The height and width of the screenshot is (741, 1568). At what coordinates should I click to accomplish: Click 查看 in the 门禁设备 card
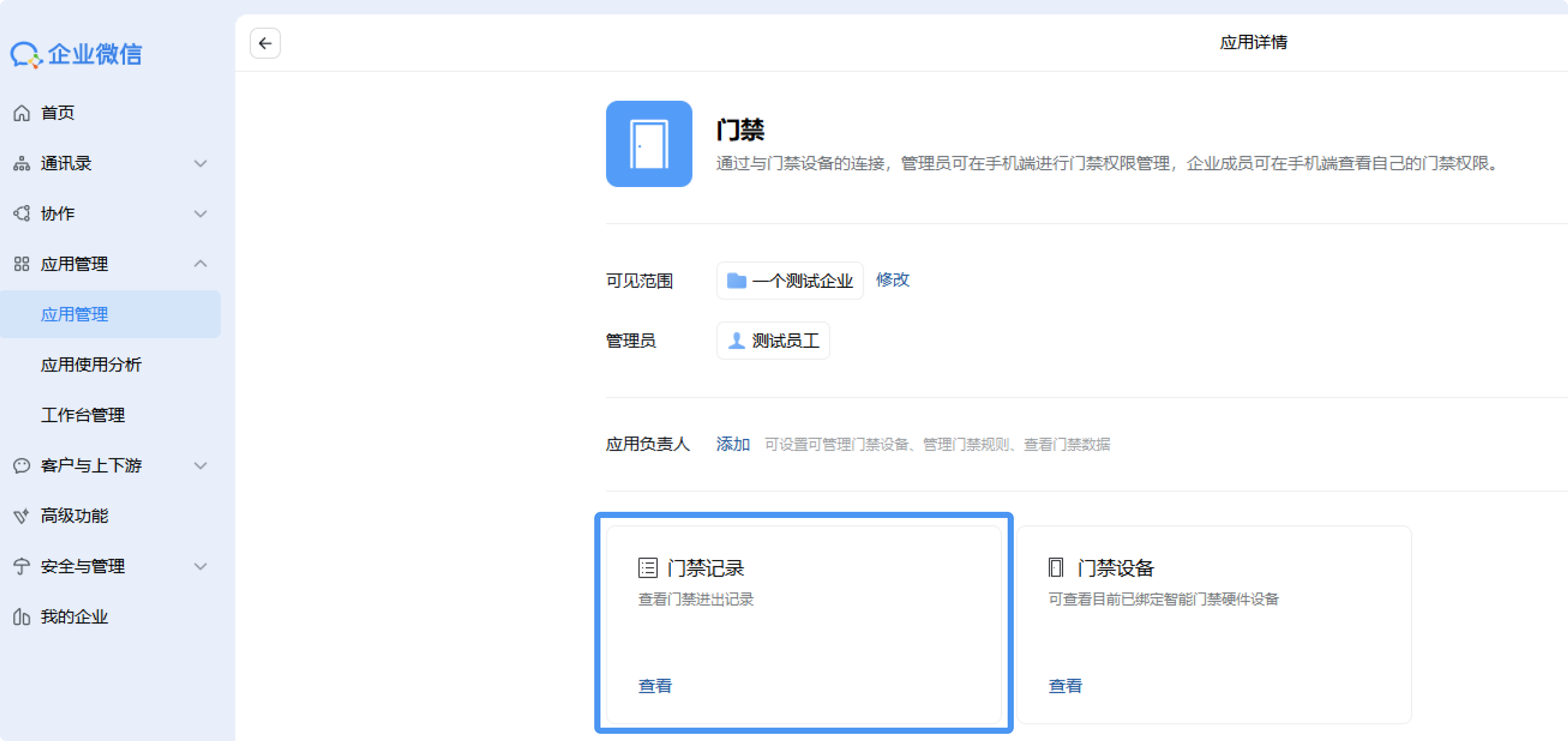tap(1065, 686)
